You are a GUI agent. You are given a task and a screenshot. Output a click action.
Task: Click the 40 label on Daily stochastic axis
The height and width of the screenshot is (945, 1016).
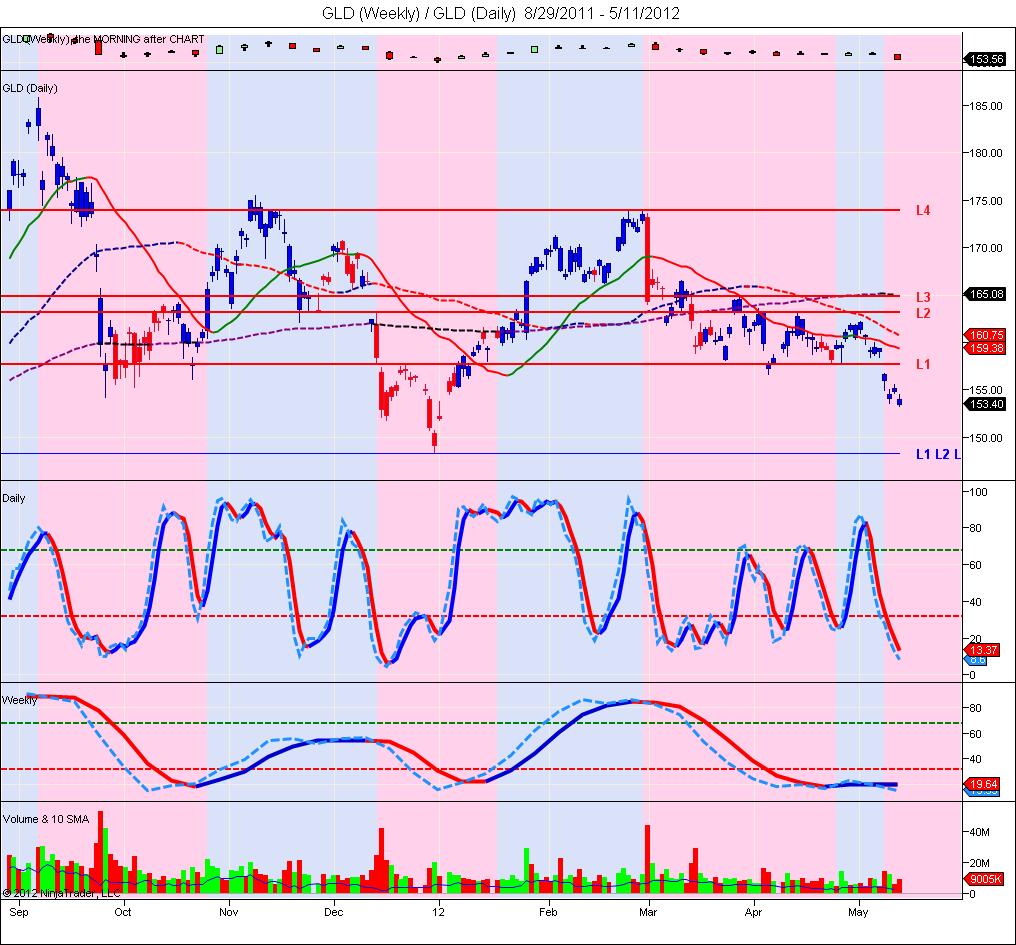click(975, 602)
